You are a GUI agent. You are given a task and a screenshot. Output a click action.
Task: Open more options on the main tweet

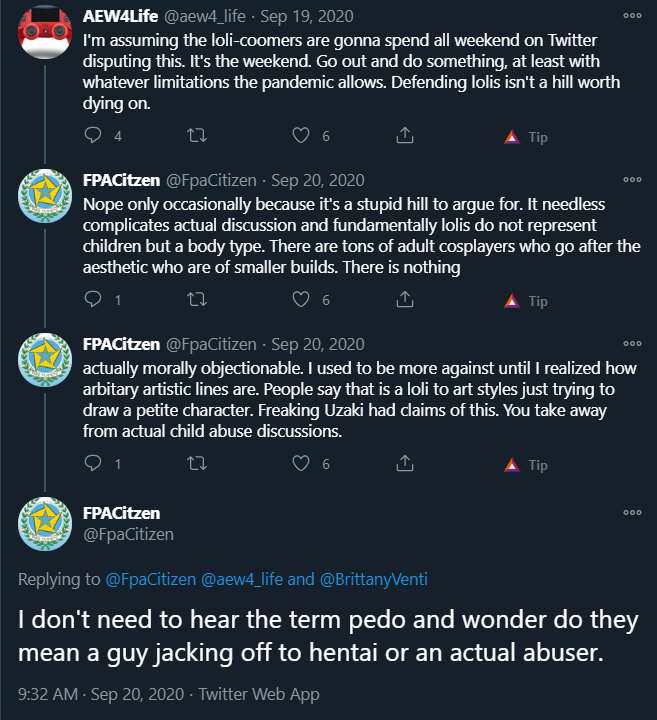632,512
